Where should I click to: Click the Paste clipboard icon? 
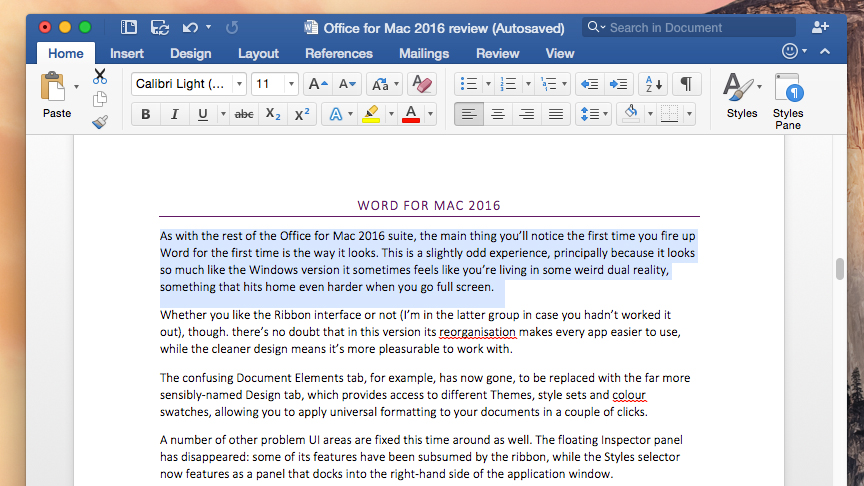[53, 87]
